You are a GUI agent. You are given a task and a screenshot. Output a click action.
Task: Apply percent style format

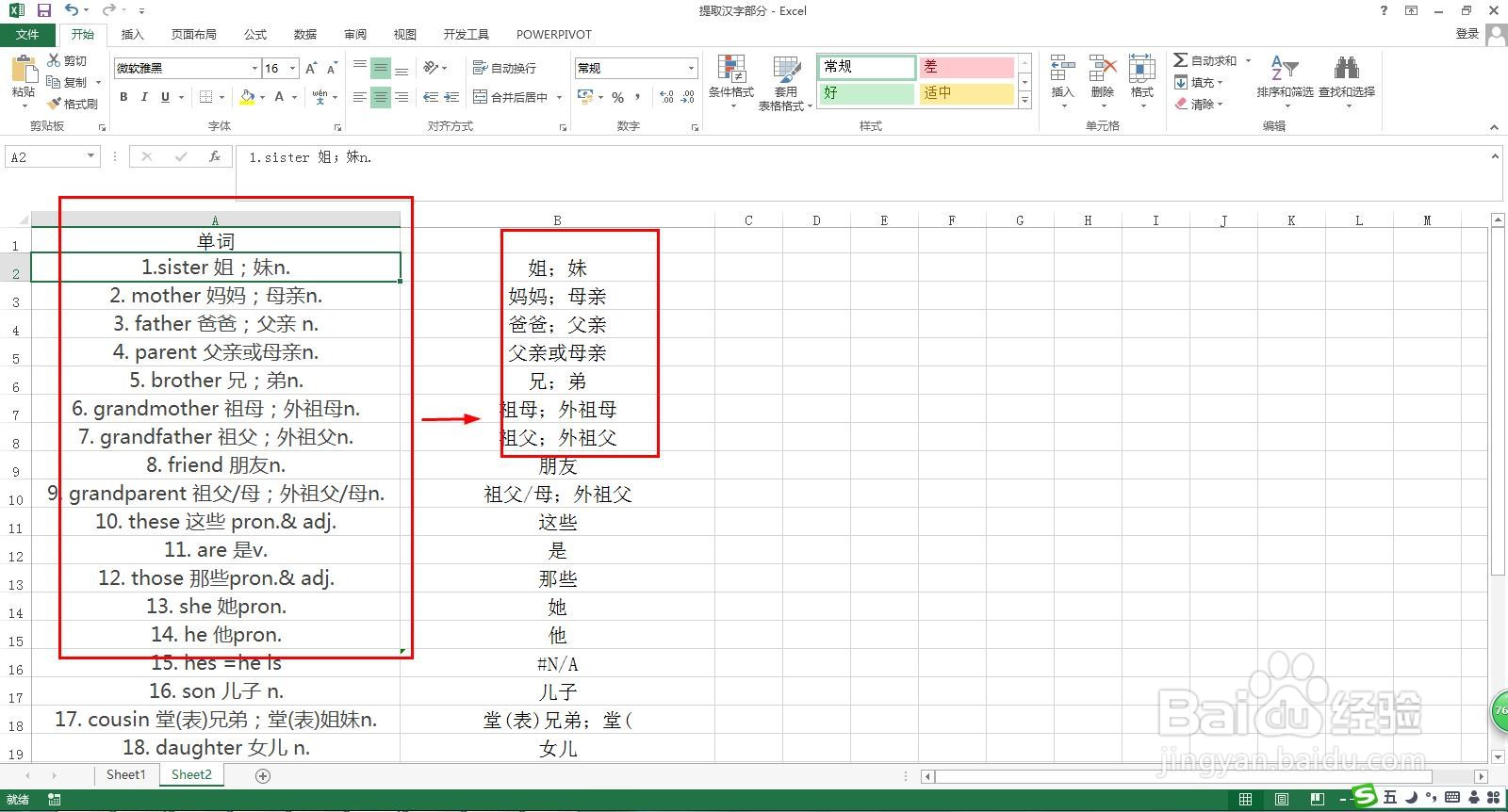tap(618, 96)
